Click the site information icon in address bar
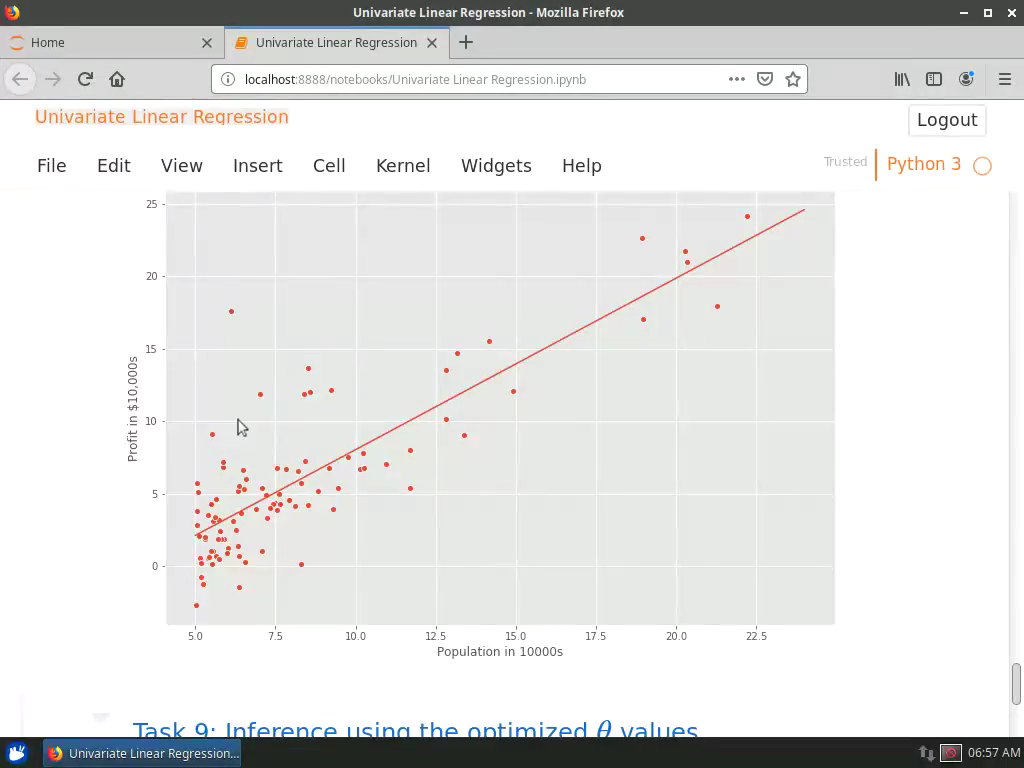 point(226,79)
